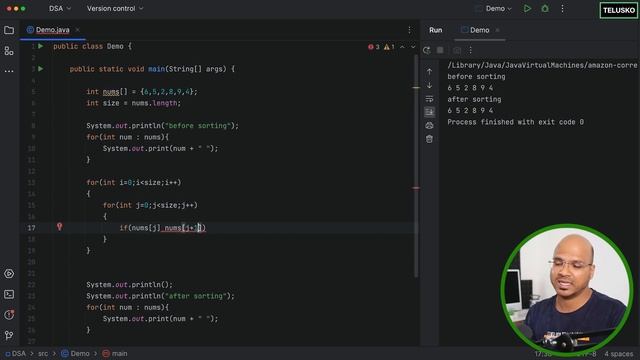Run class Demo from gutter arrow on line 1
640x360 pixels.
41,46
